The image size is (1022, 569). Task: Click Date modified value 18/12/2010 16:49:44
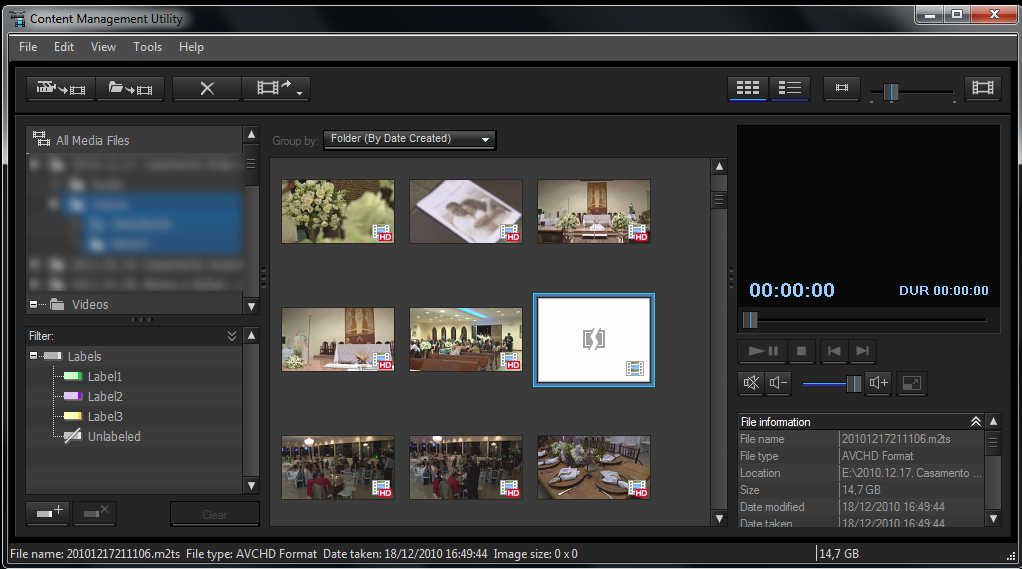893,506
